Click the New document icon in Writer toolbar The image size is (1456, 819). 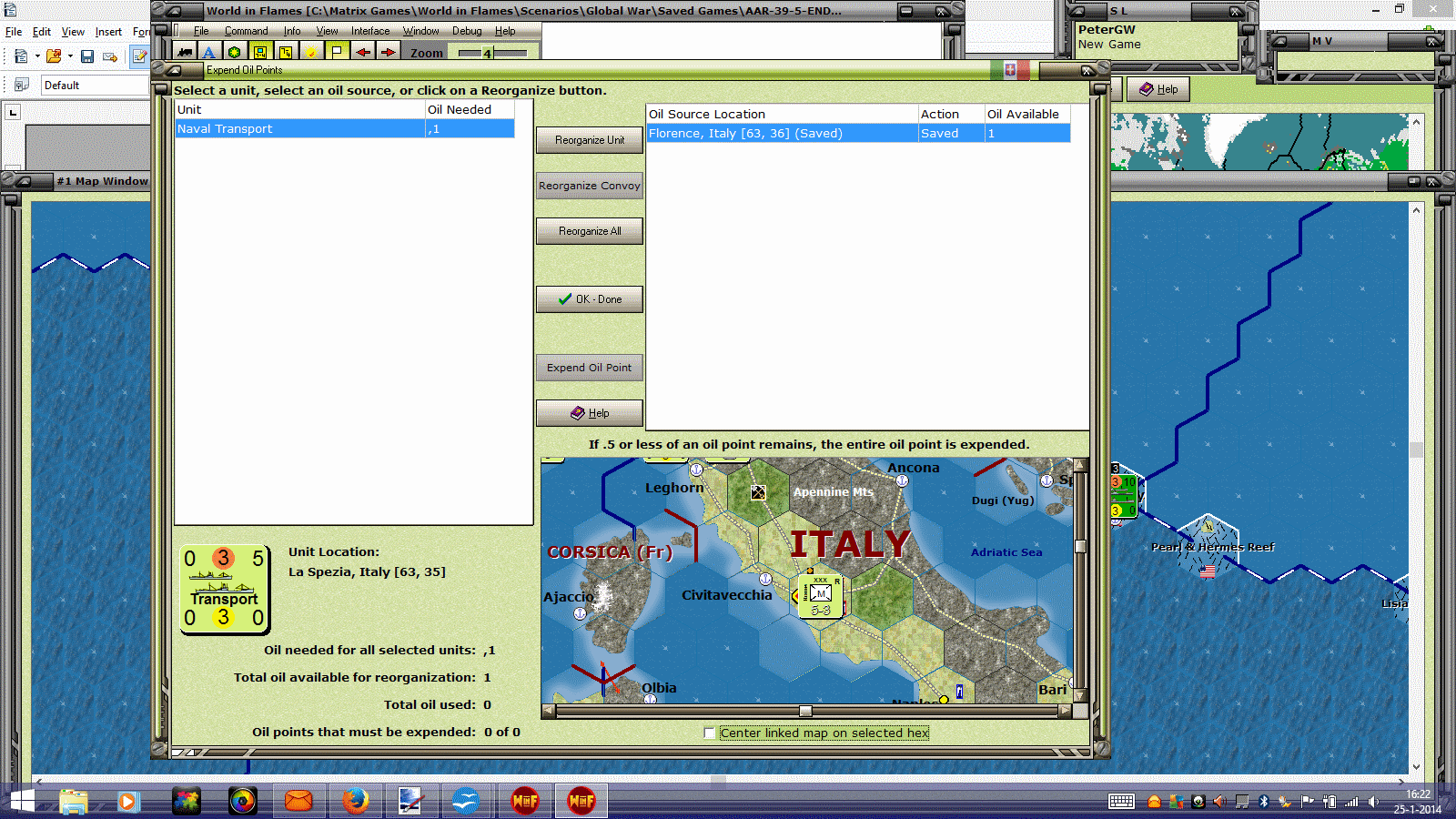pyautogui.click(x=21, y=56)
